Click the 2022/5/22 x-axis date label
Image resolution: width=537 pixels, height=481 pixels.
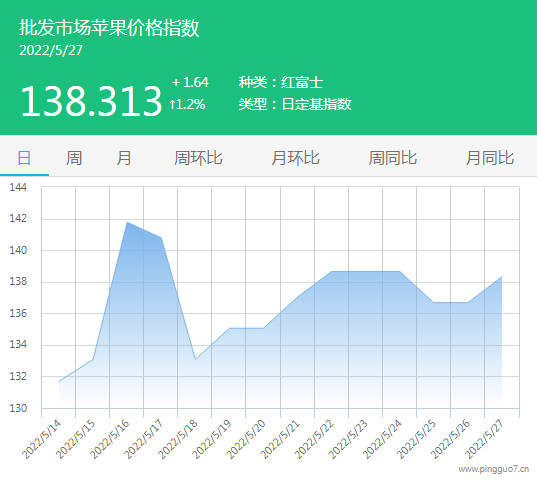(x=314, y=440)
